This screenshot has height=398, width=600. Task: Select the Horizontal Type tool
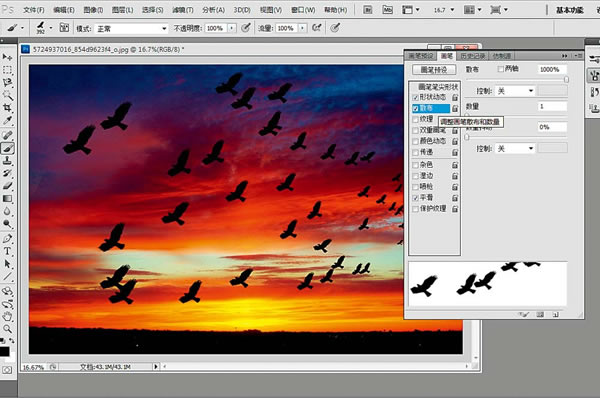[x=7, y=251]
